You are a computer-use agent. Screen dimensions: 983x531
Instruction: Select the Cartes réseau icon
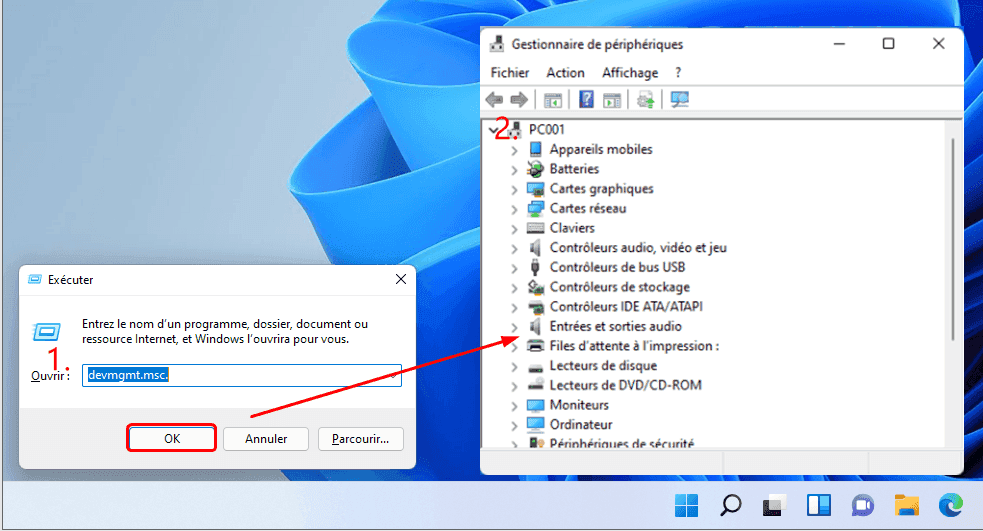(x=535, y=208)
